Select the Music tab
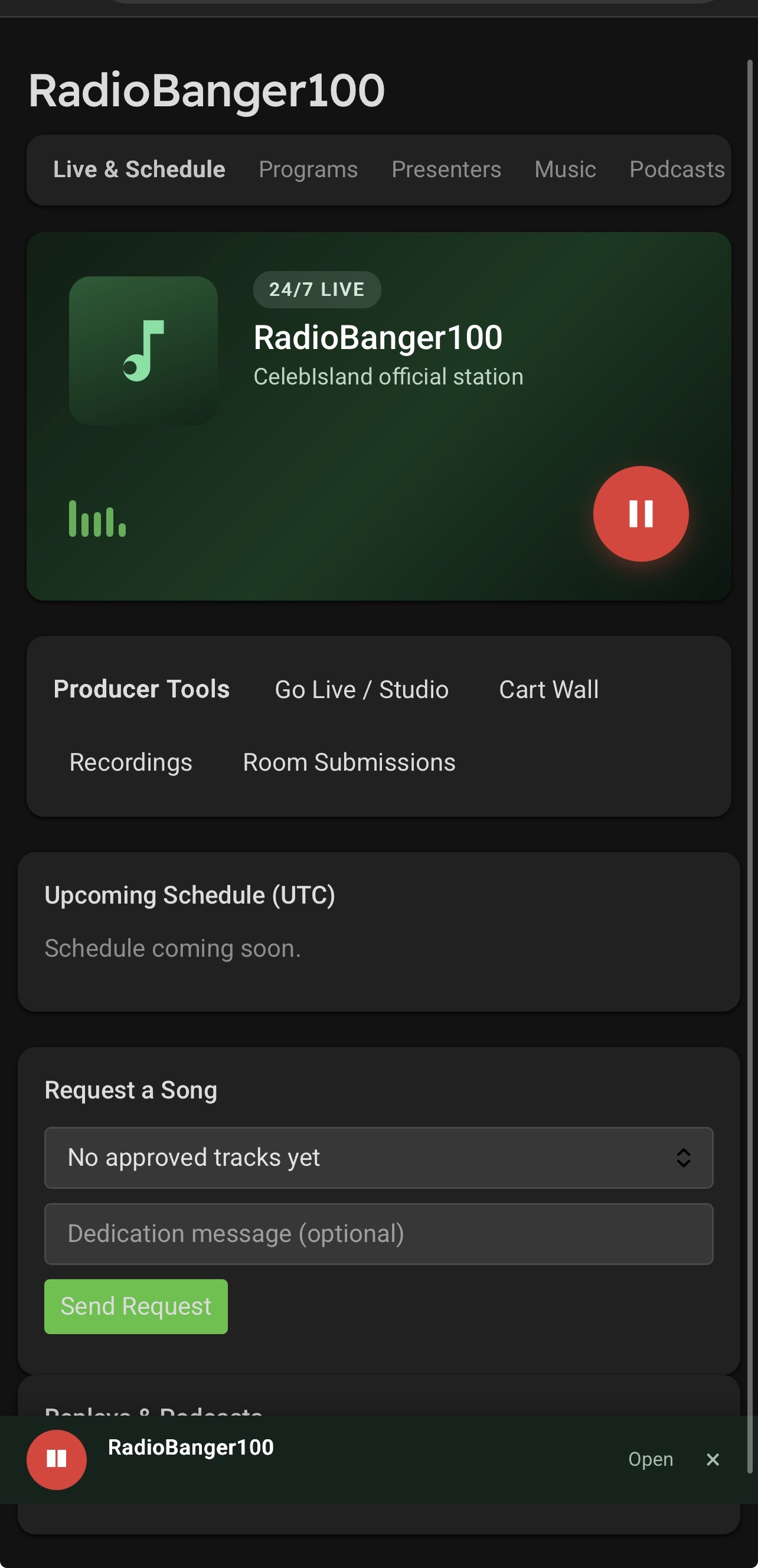Screen dimensions: 758x1568 click(564, 169)
